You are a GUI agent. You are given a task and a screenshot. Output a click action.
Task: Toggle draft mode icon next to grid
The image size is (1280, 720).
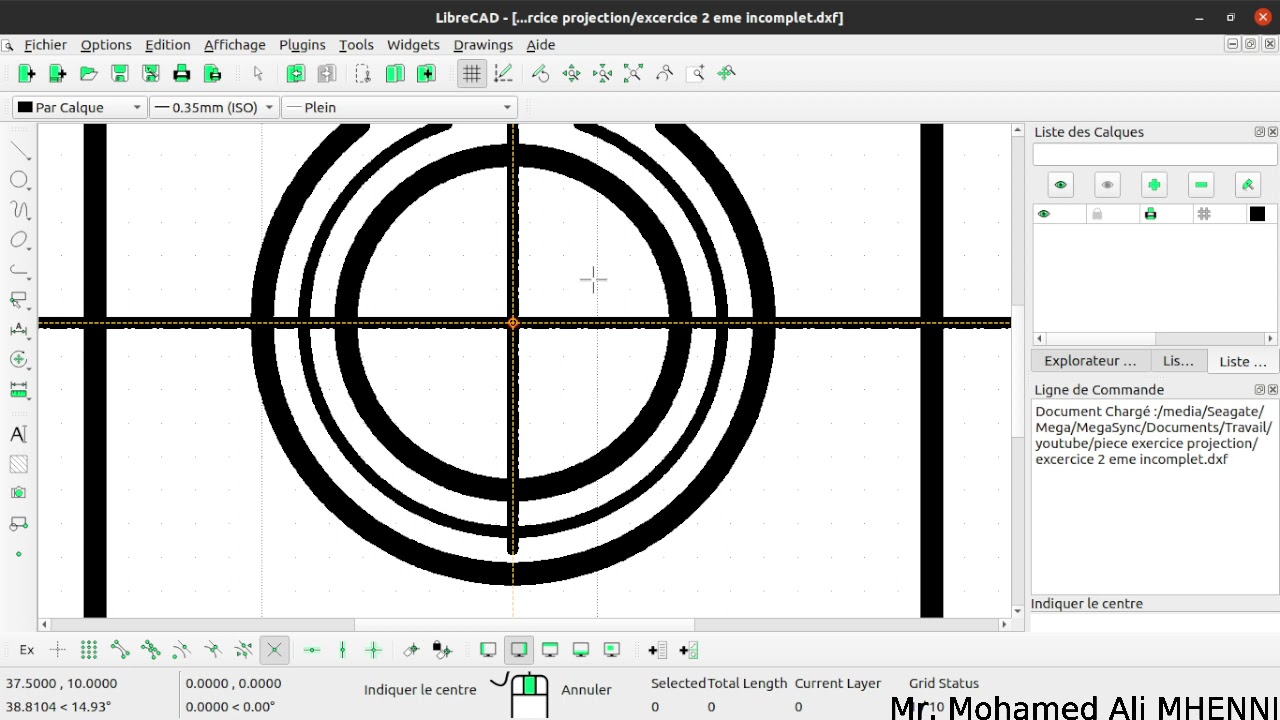pos(503,73)
